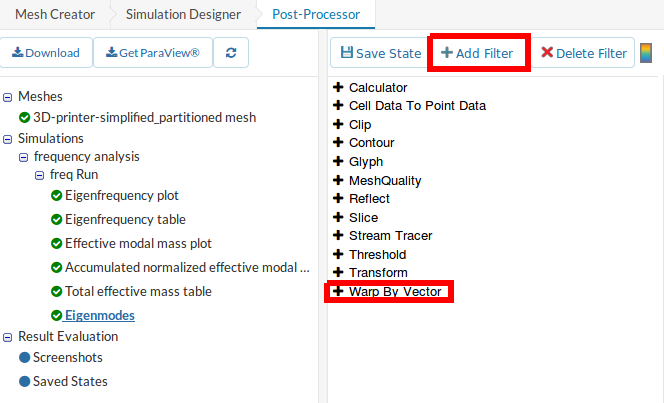Collapse the Simulations tree section
664x403 pixels.
click(8, 138)
